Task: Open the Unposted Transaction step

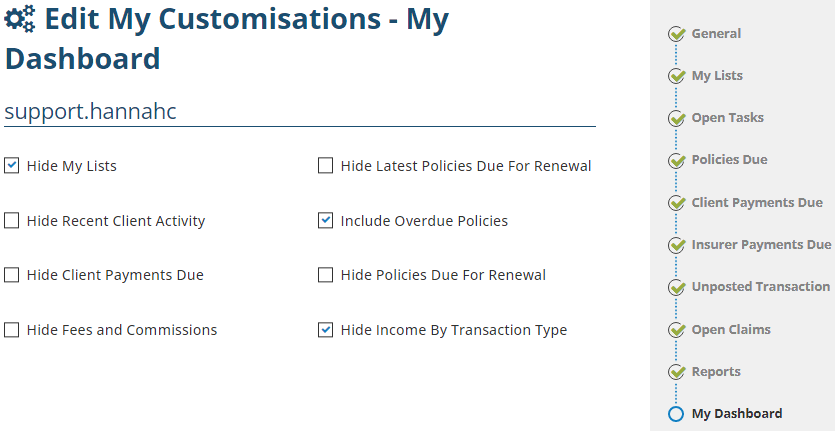Action: 760,287
